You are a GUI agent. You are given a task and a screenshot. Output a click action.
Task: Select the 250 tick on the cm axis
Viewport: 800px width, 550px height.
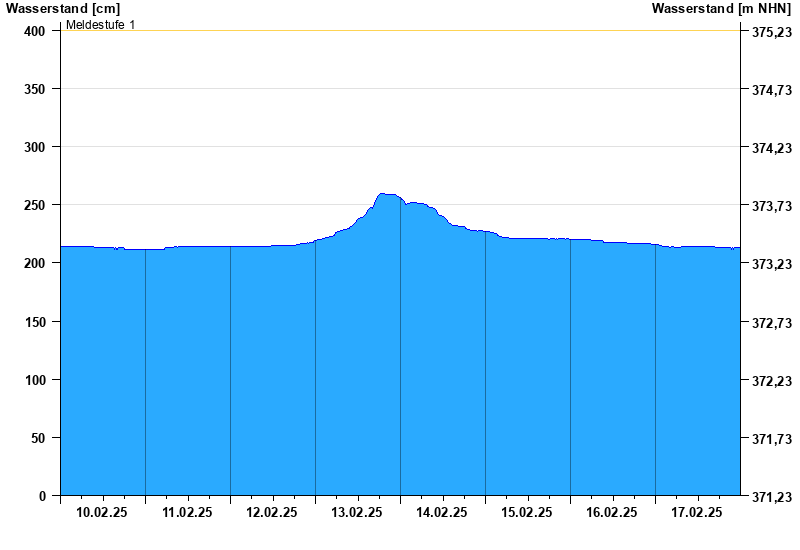click(36, 205)
